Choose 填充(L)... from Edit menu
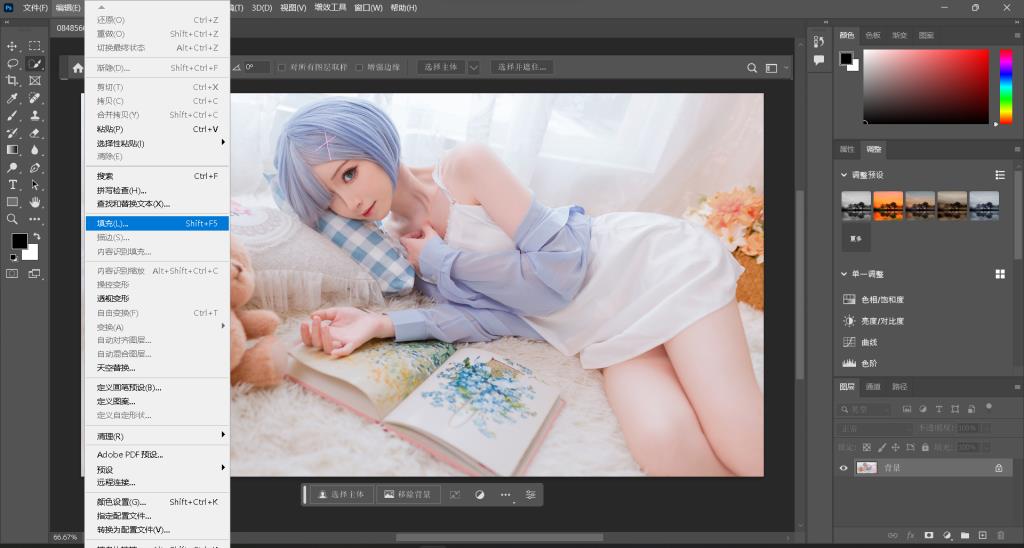Viewport: 1024px width, 548px height. (x=113, y=223)
